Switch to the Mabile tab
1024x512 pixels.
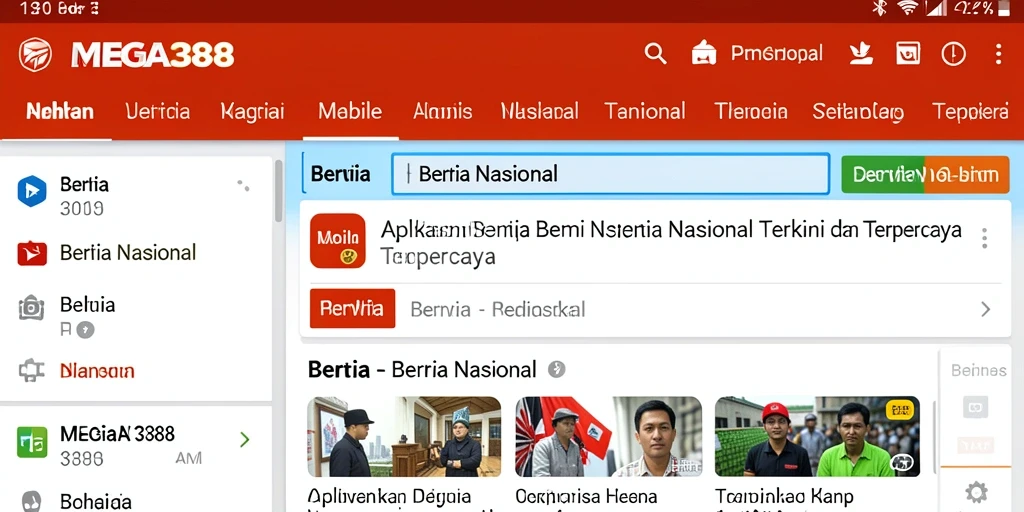click(x=350, y=111)
